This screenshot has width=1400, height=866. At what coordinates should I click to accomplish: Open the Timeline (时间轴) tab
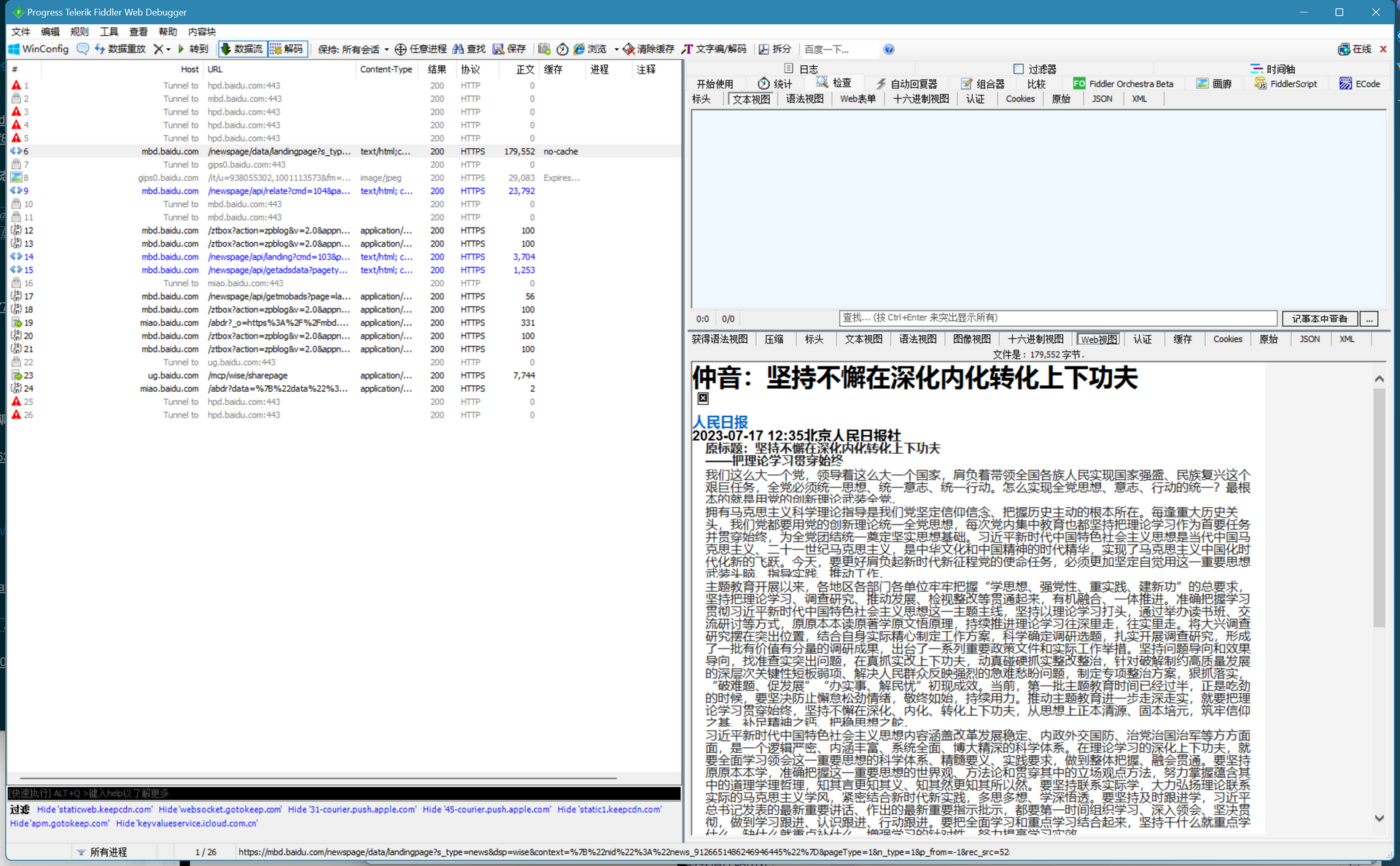click(x=1272, y=69)
